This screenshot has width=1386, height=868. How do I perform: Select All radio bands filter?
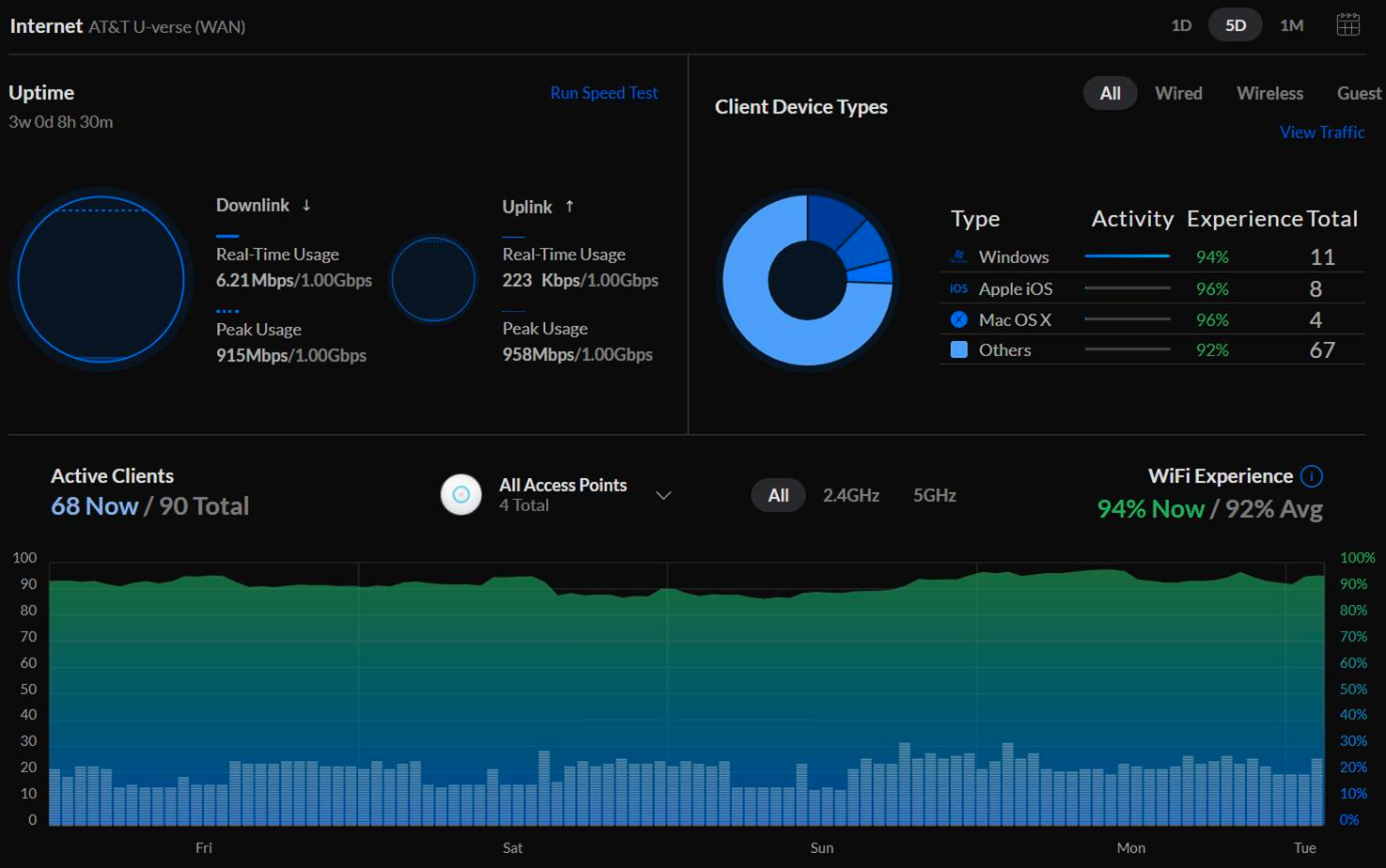(x=778, y=495)
